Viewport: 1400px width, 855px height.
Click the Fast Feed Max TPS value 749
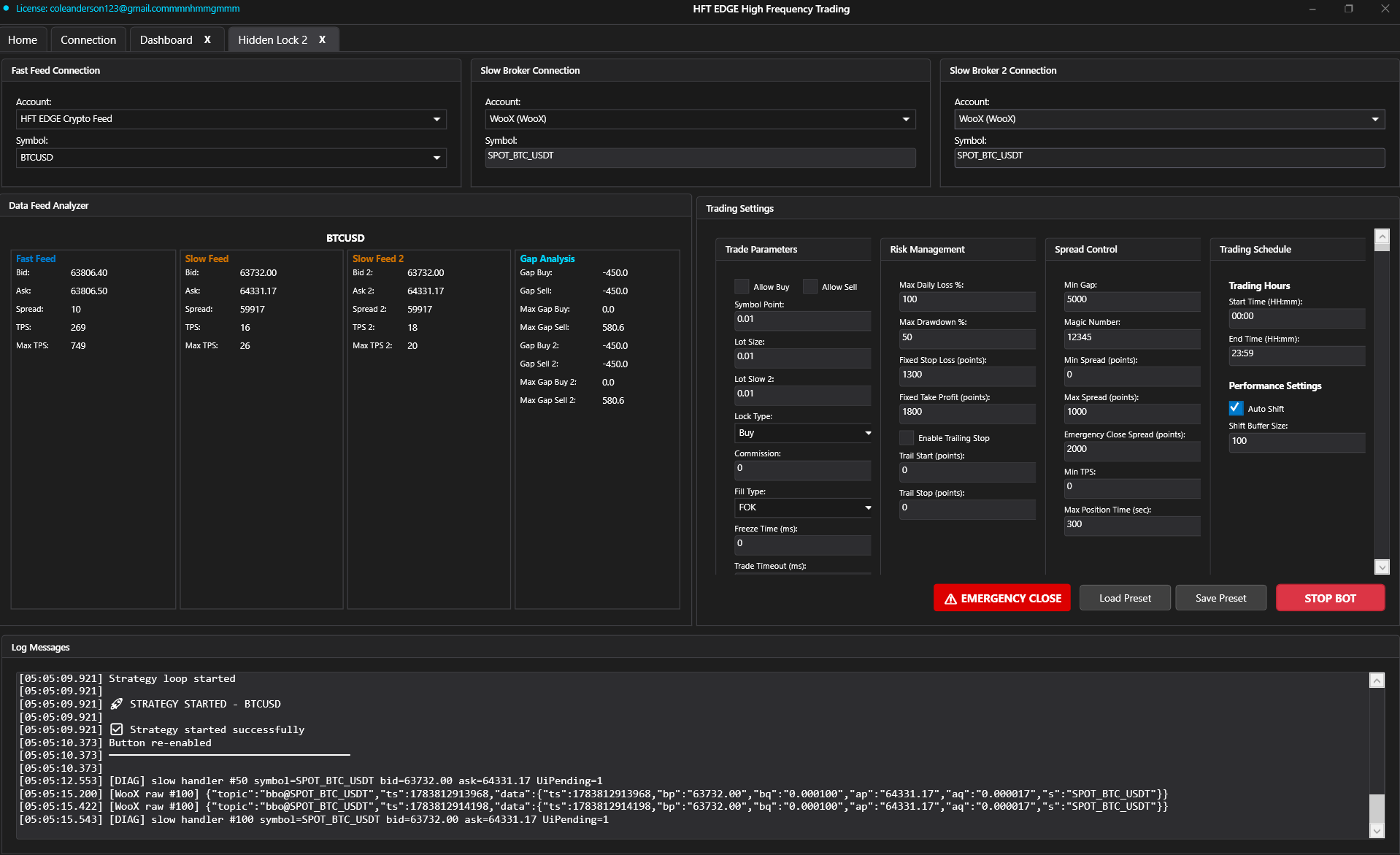[78, 346]
